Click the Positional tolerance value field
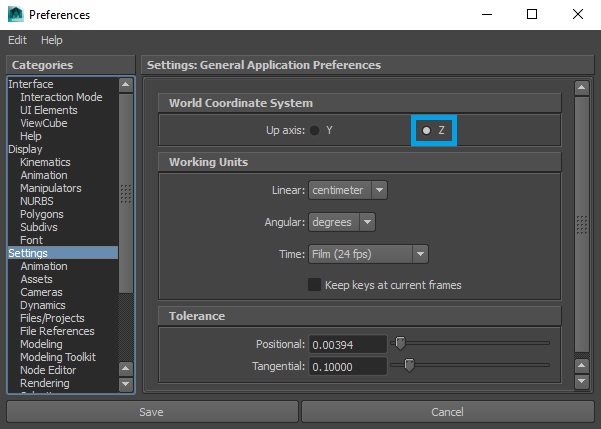This screenshot has width=601, height=429. [x=348, y=345]
